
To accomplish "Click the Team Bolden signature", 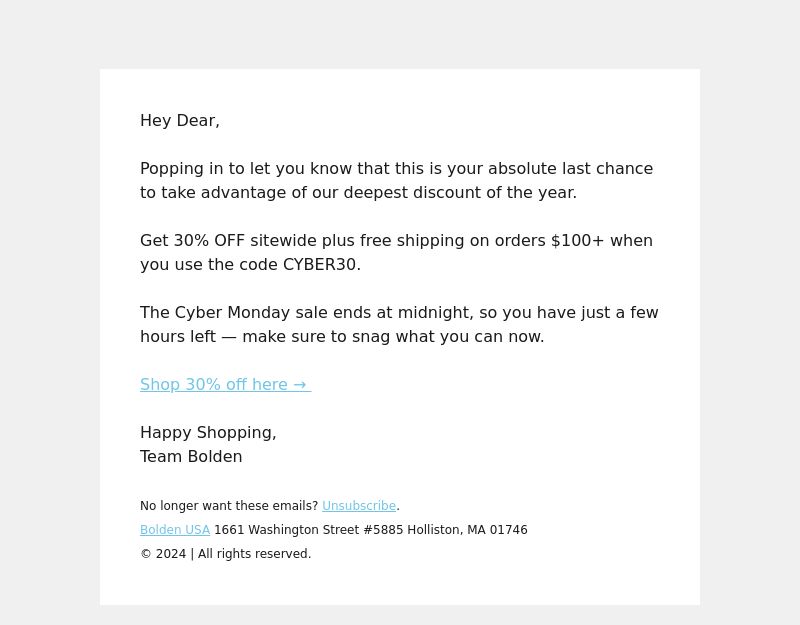I will pyautogui.click(x=191, y=456).
